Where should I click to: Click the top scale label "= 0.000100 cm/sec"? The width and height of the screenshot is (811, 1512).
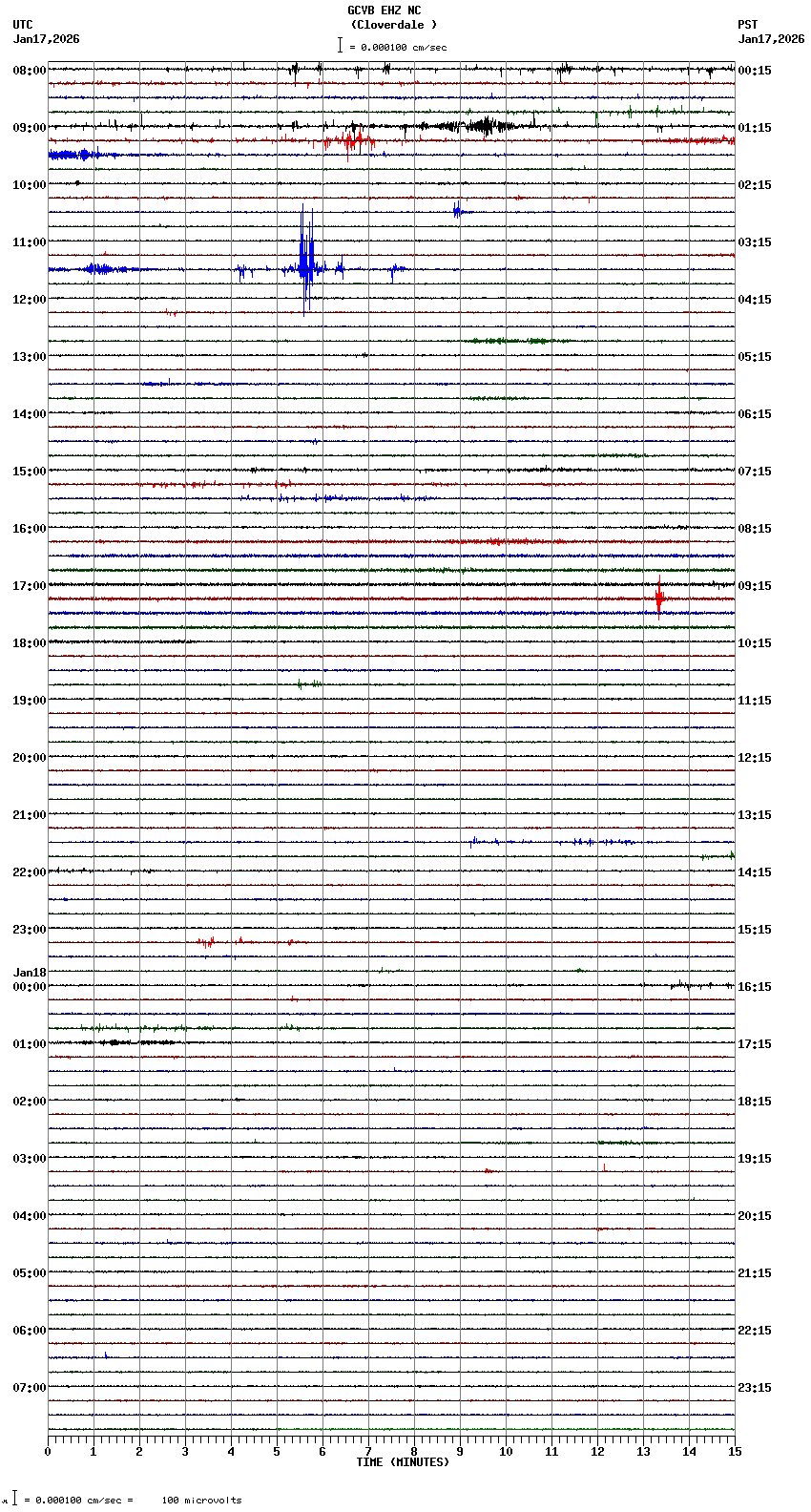398,47
